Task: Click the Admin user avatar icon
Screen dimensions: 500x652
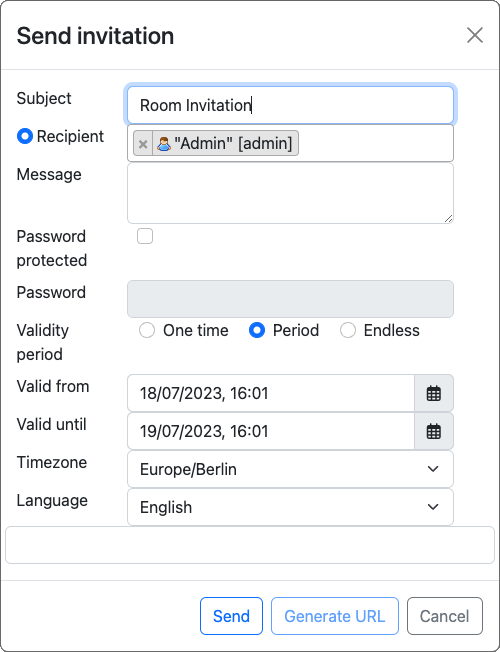Action: point(164,143)
